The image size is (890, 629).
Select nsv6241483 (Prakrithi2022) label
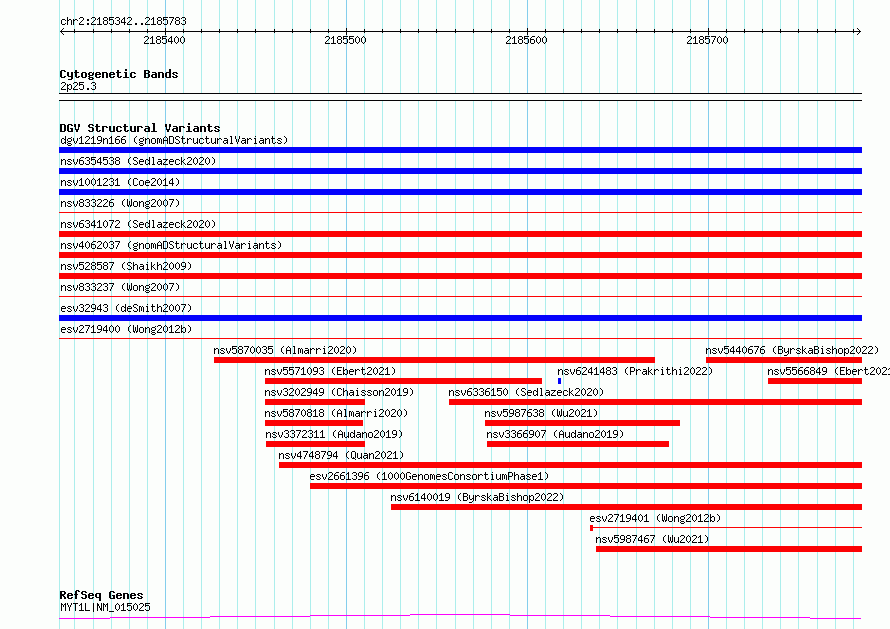[x=635, y=371]
